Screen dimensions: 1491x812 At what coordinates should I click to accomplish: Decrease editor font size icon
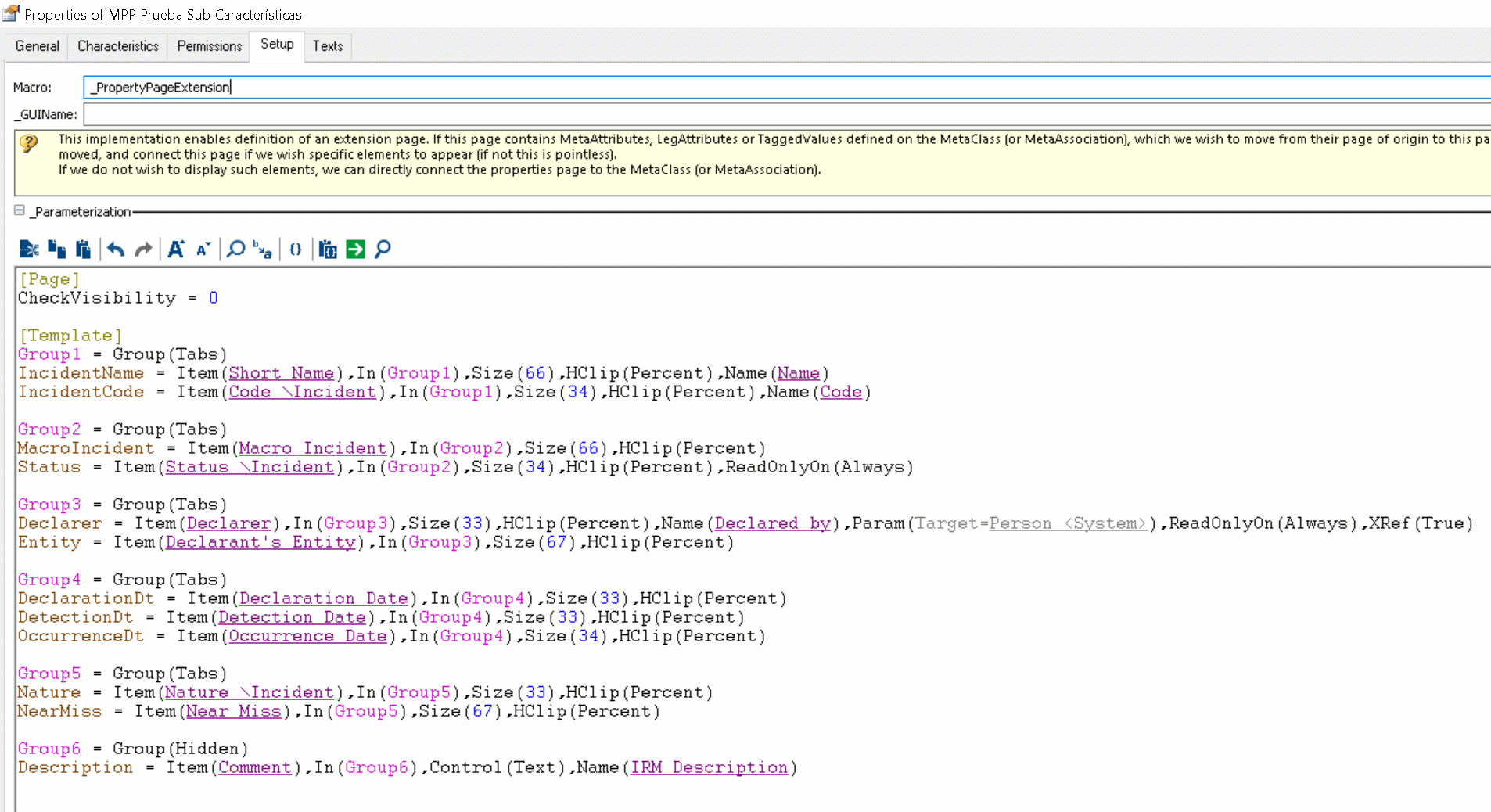click(x=203, y=250)
